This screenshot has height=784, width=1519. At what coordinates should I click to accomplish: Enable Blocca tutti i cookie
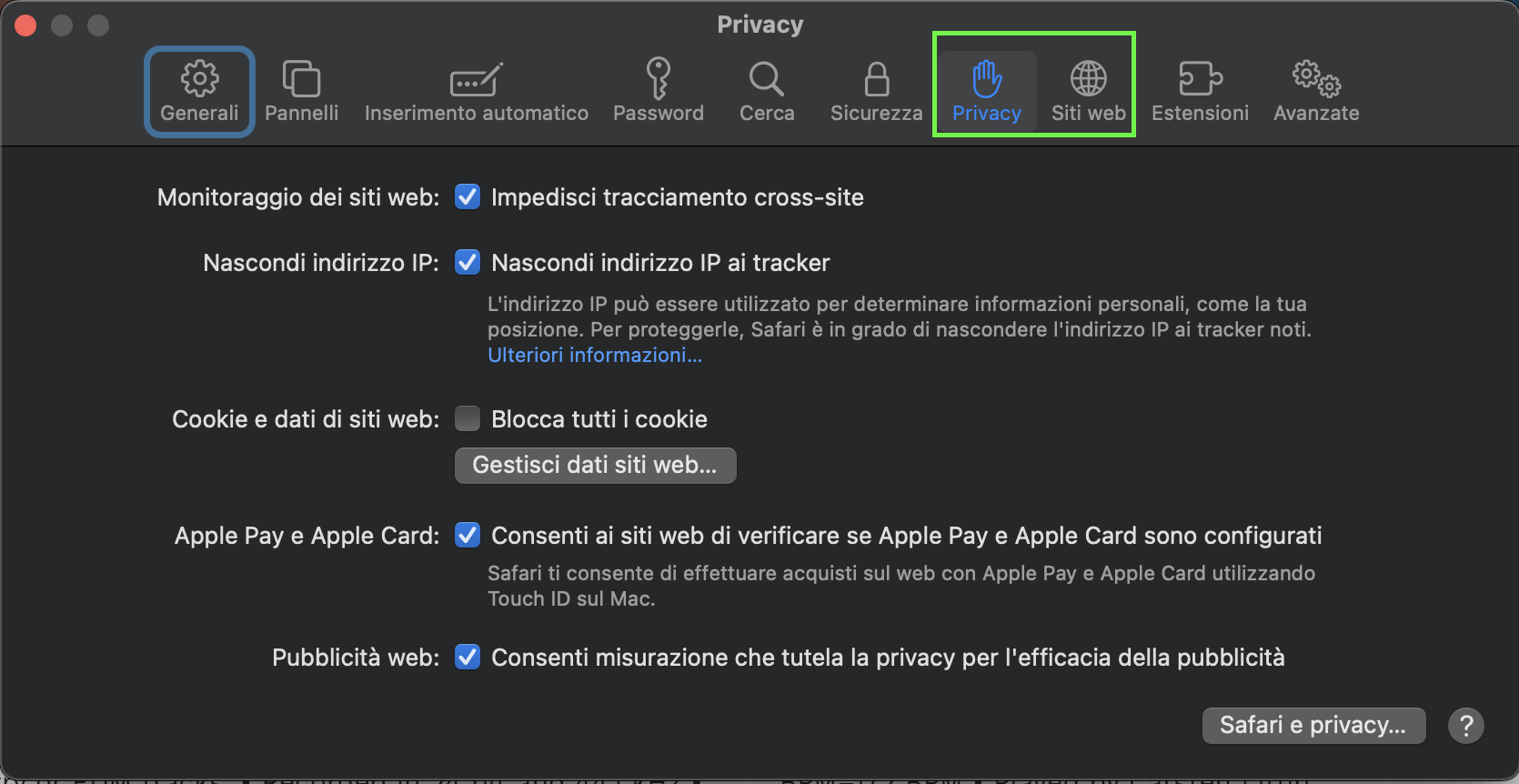(468, 418)
